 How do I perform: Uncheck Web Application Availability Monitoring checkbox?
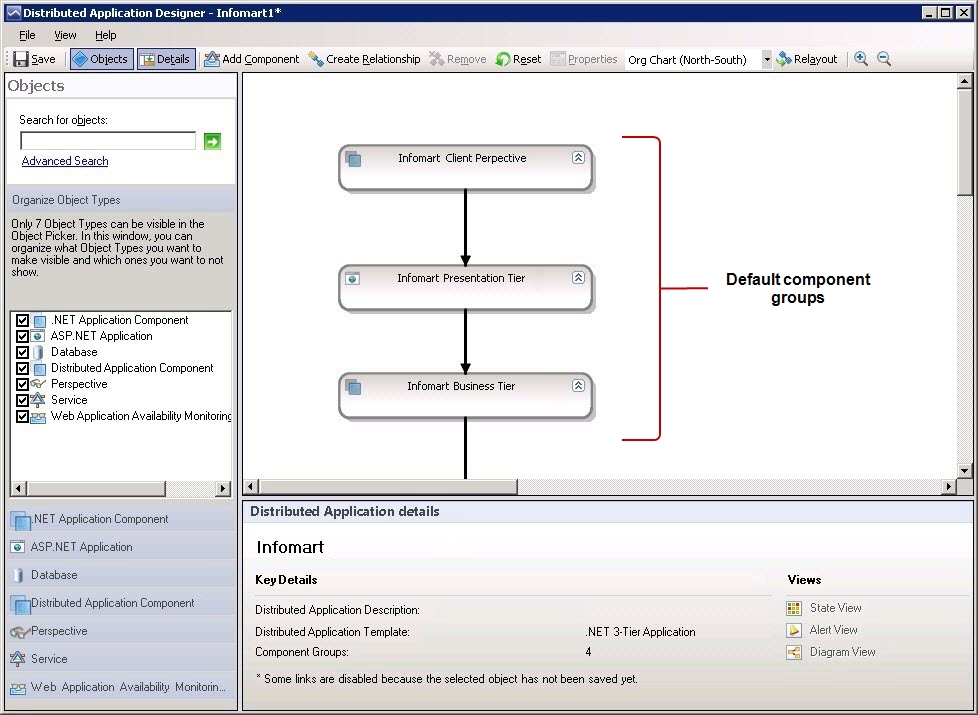(x=22, y=416)
